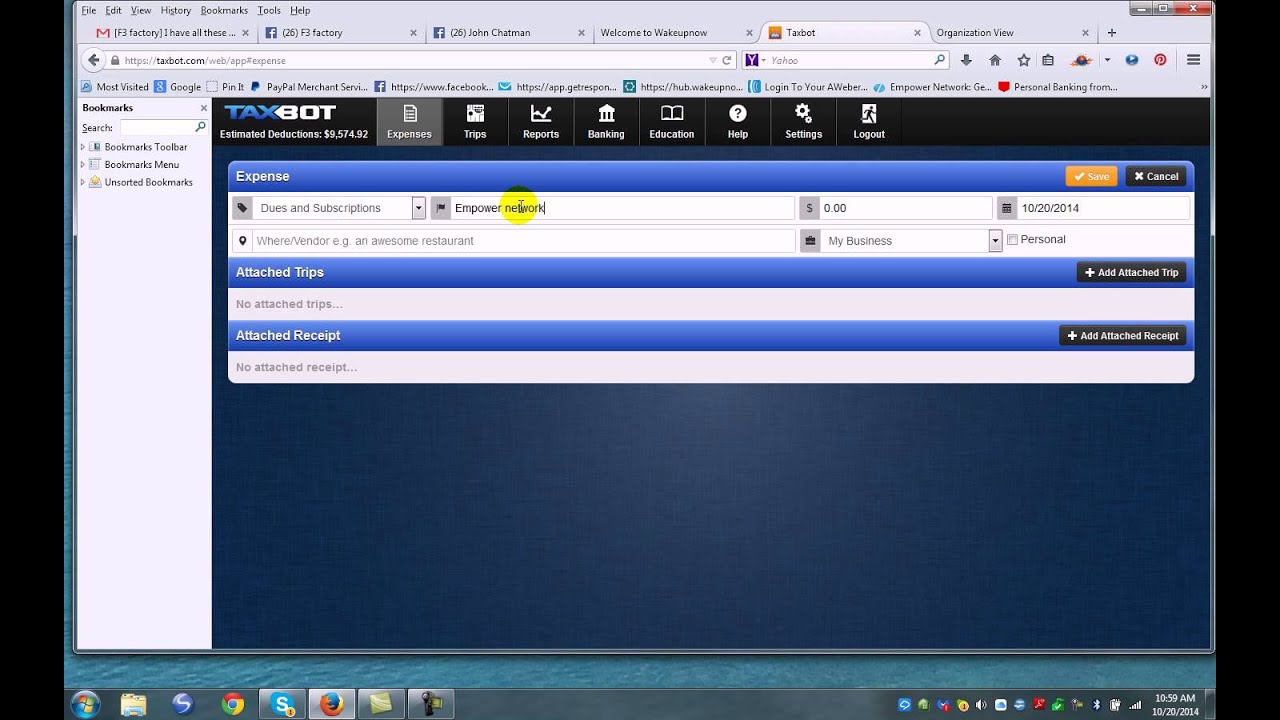The width and height of the screenshot is (1280, 720).
Task: Open the Firefox hamburger menu
Action: (x=1193, y=60)
